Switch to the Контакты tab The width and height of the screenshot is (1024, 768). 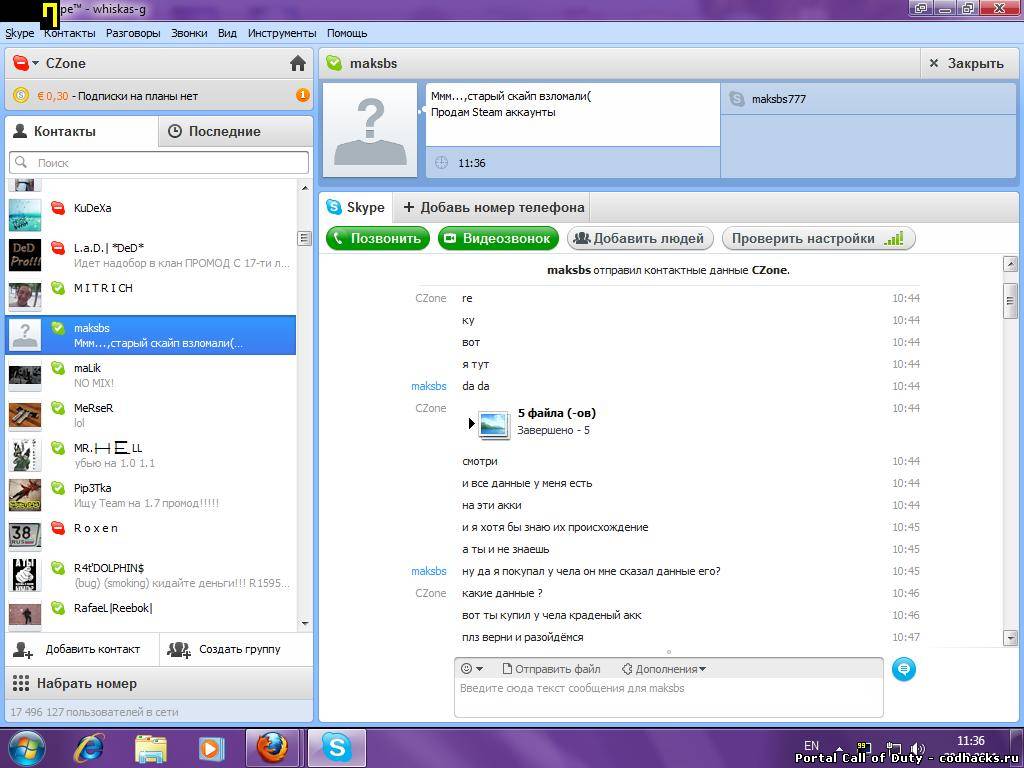(x=82, y=131)
